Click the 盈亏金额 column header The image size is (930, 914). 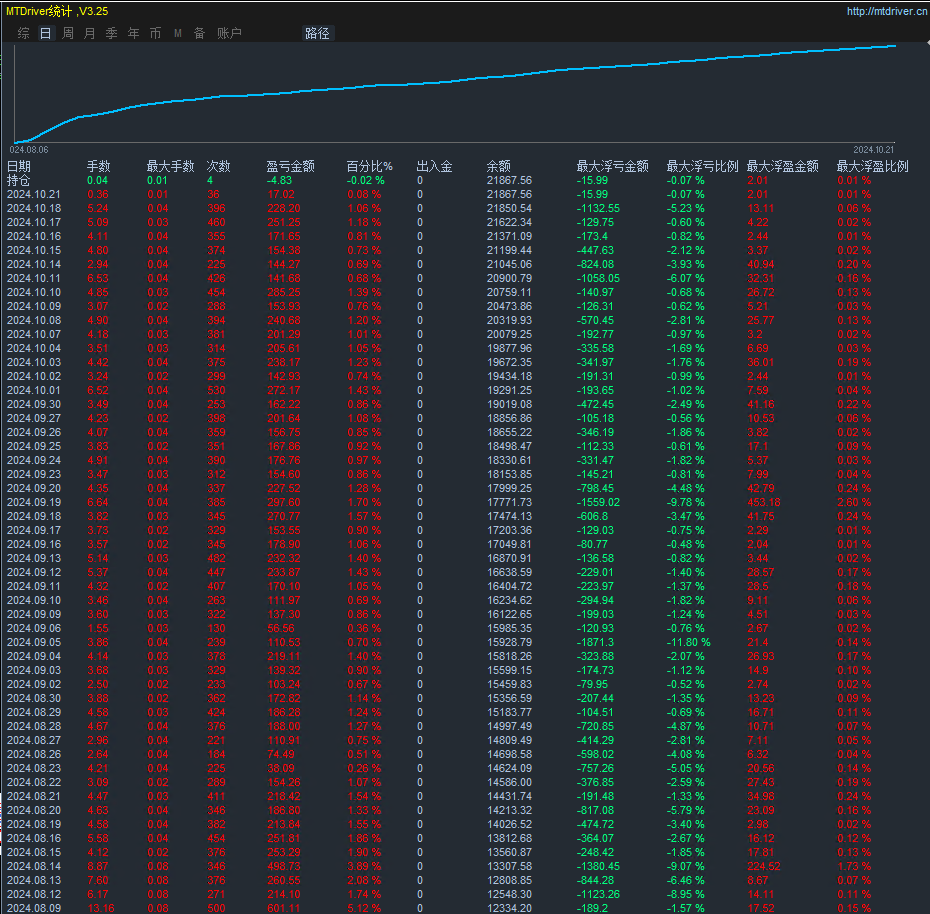(x=291, y=167)
